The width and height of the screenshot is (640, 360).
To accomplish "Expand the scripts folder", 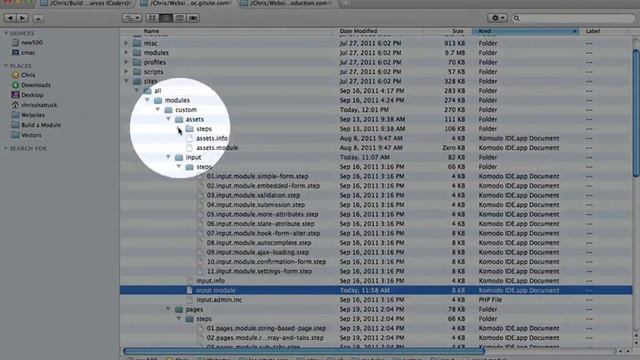I will coord(126,71).
